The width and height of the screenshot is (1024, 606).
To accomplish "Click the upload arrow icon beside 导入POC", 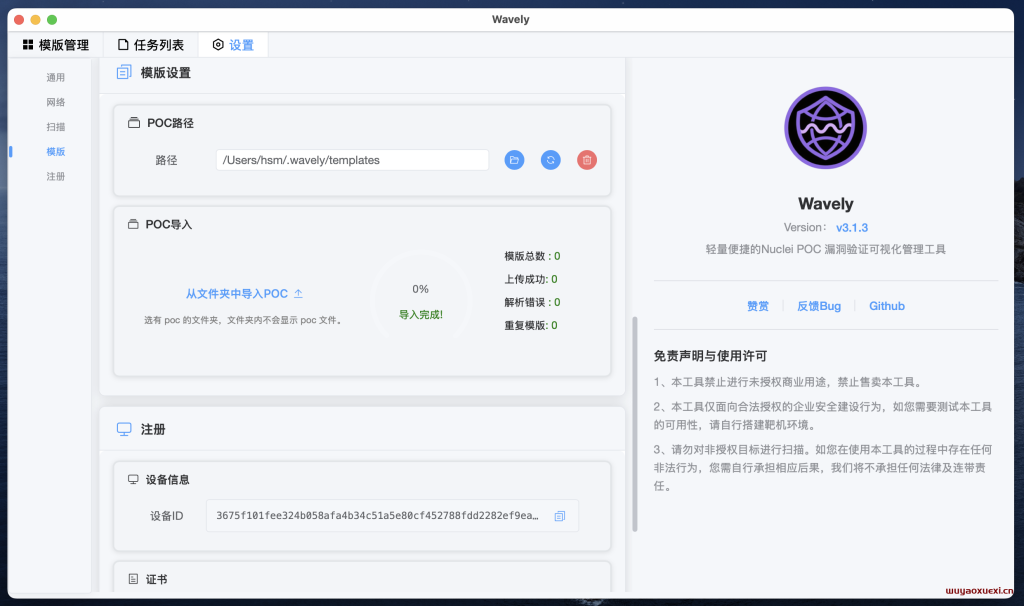I will point(298,294).
